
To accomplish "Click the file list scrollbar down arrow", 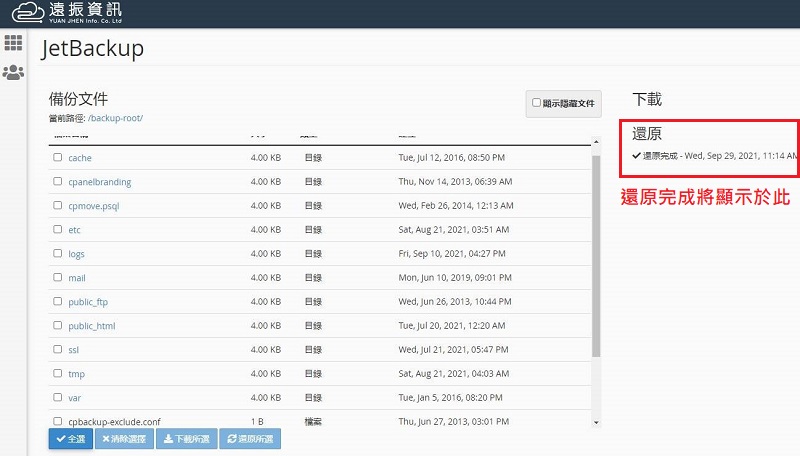I will (596, 422).
